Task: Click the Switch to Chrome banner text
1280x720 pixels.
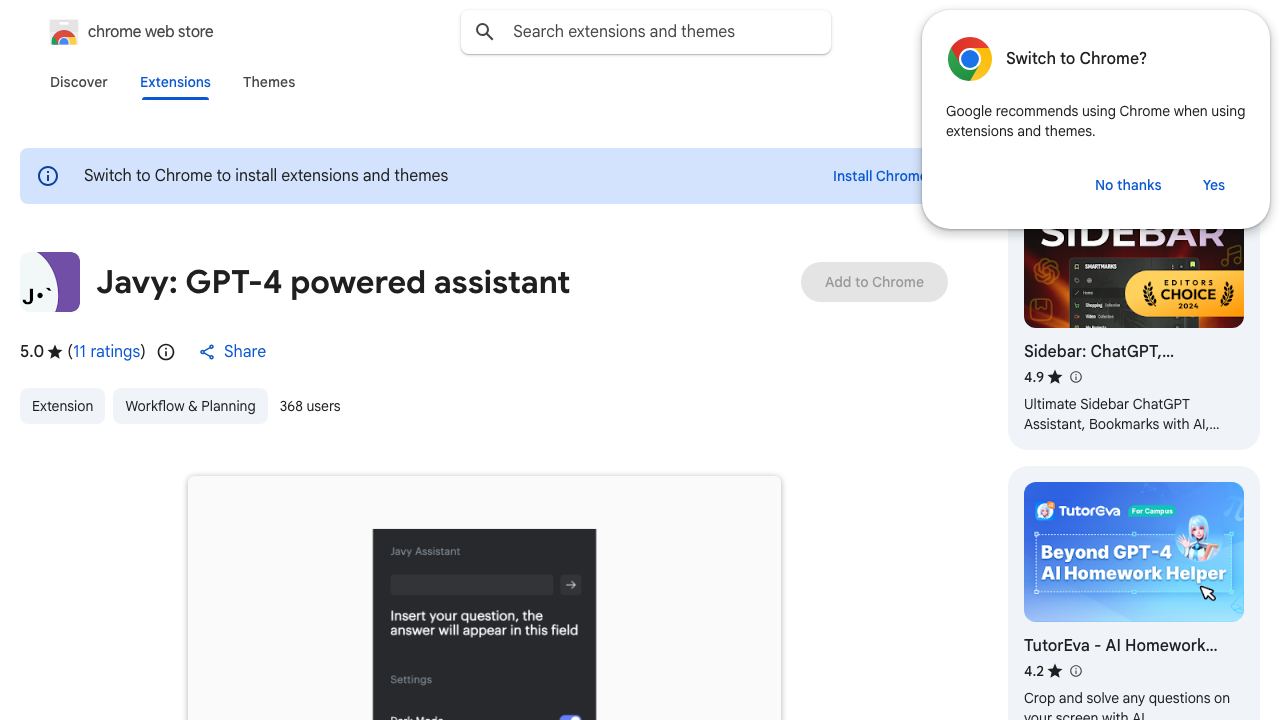Action: [x=266, y=176]
